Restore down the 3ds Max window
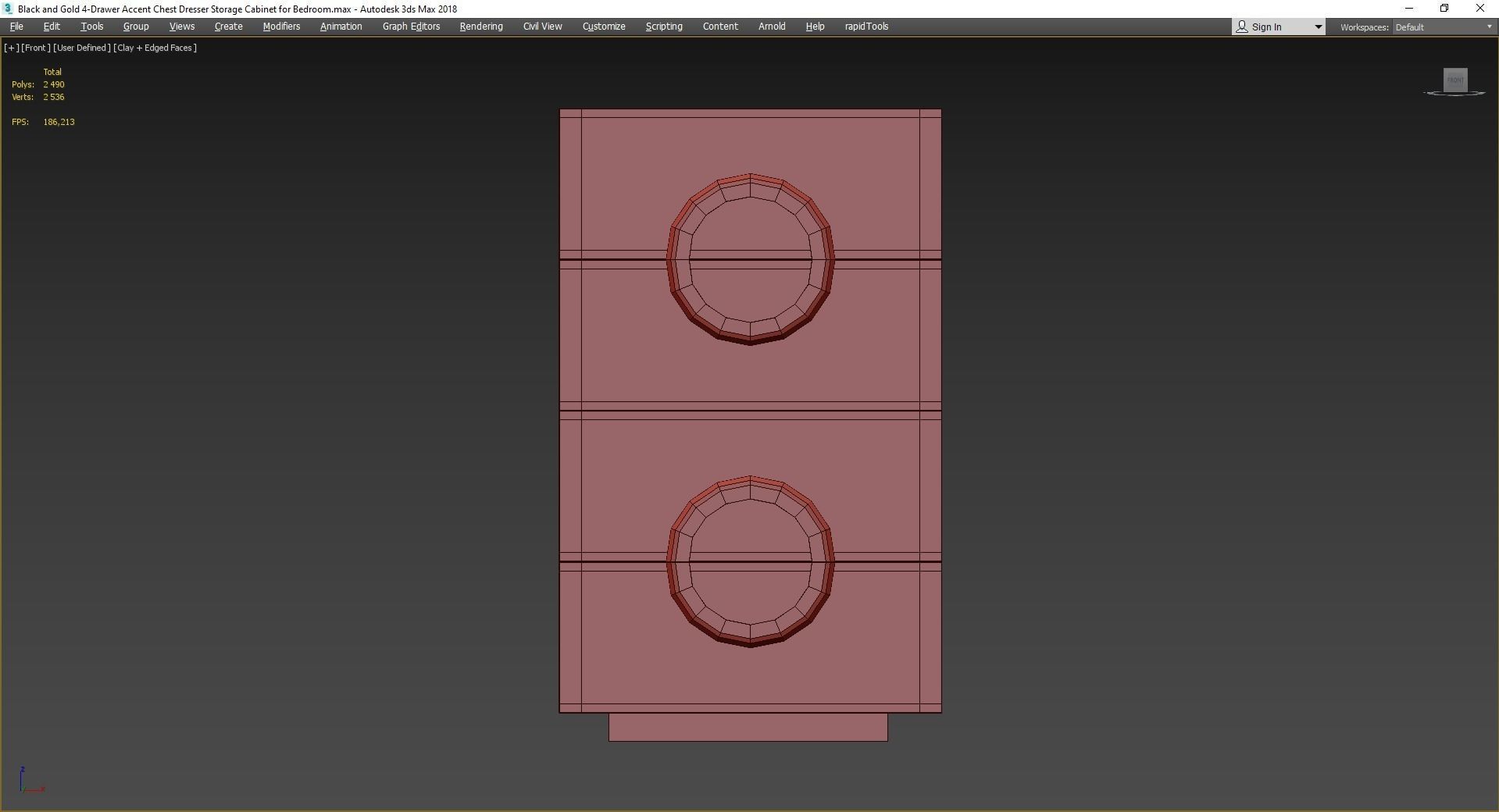 [x=1444, y=9]
